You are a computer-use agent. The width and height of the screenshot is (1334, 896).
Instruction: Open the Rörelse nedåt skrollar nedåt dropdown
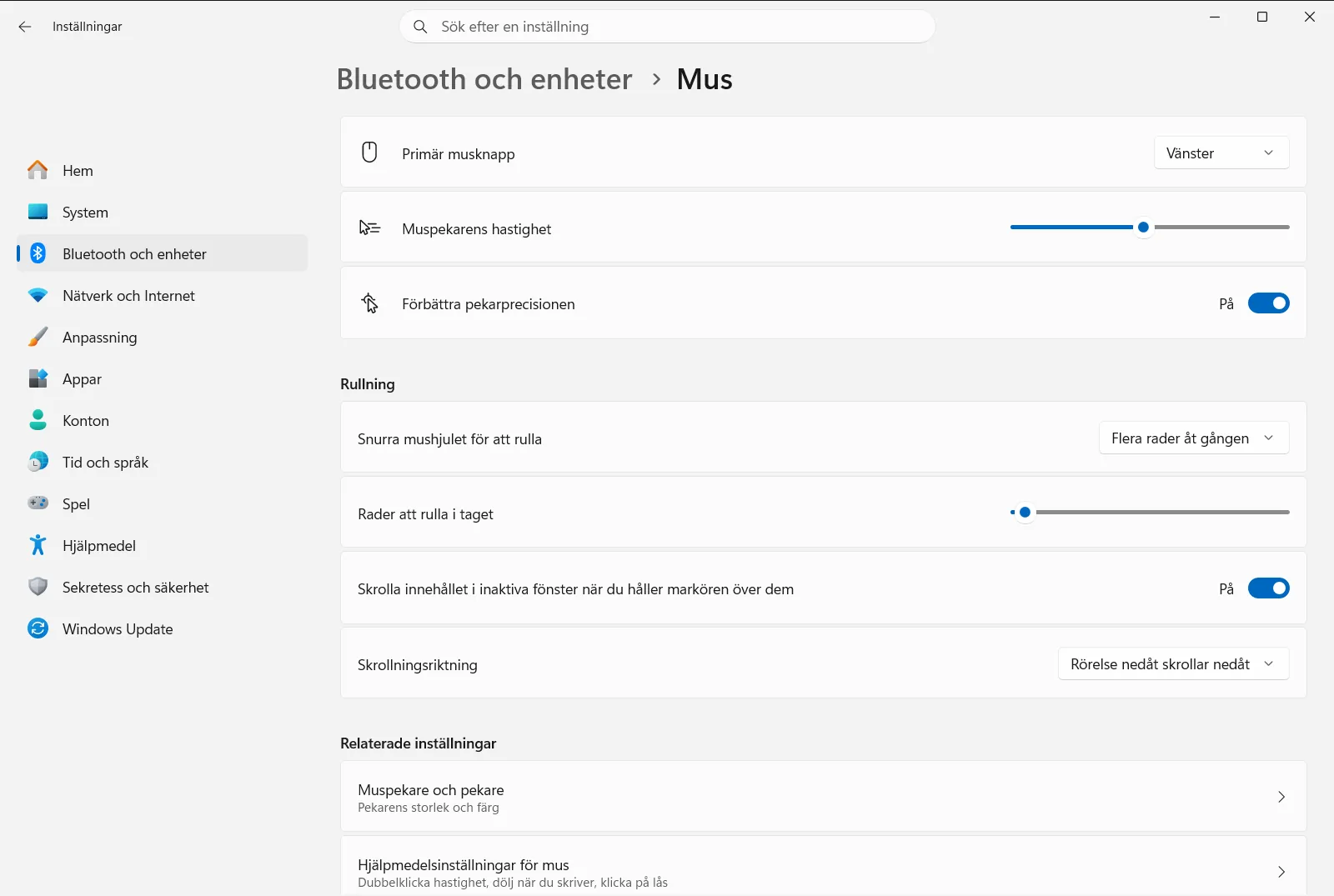point(1174,663)
